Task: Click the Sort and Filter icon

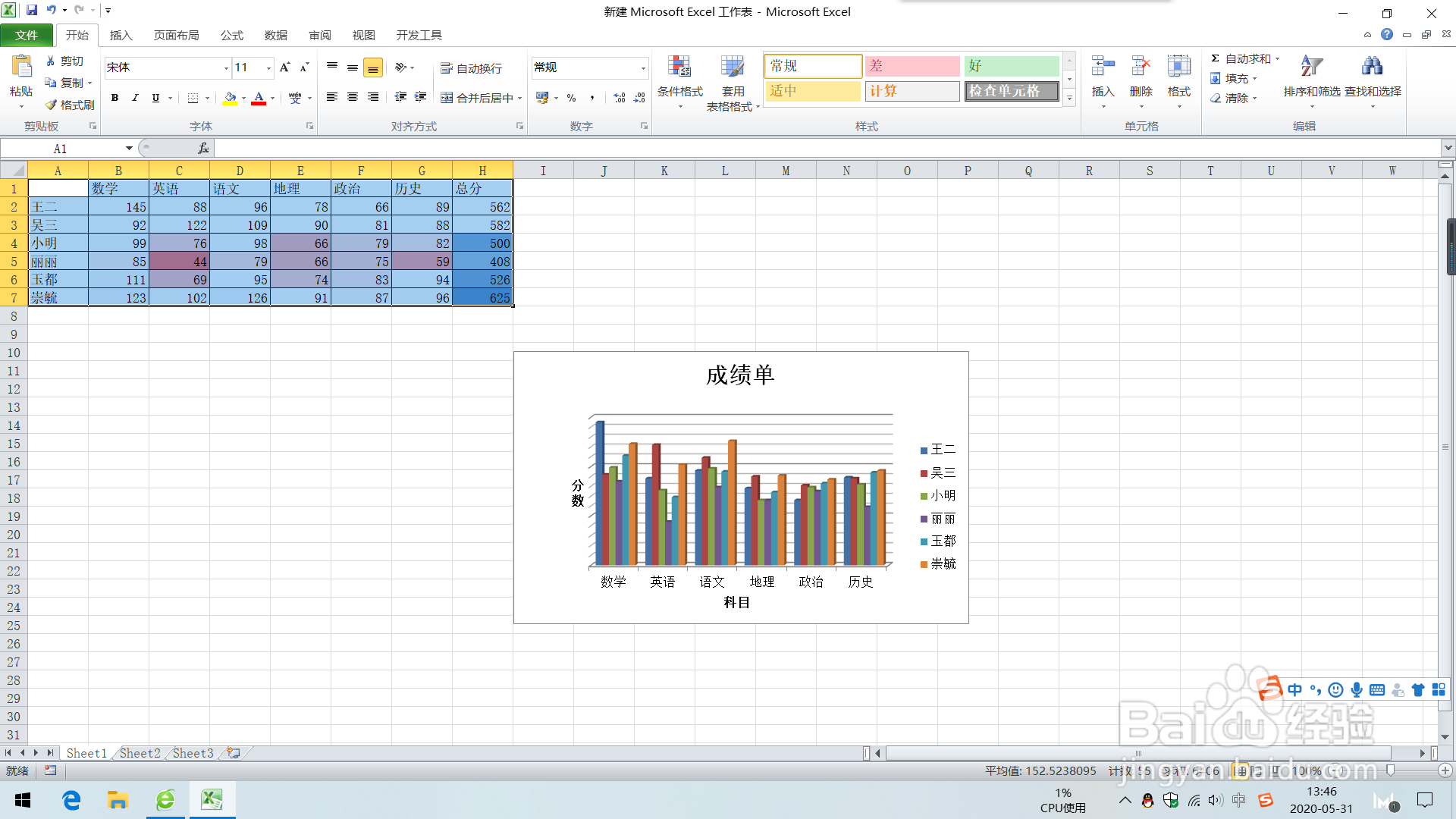Action: [1310, 81]
